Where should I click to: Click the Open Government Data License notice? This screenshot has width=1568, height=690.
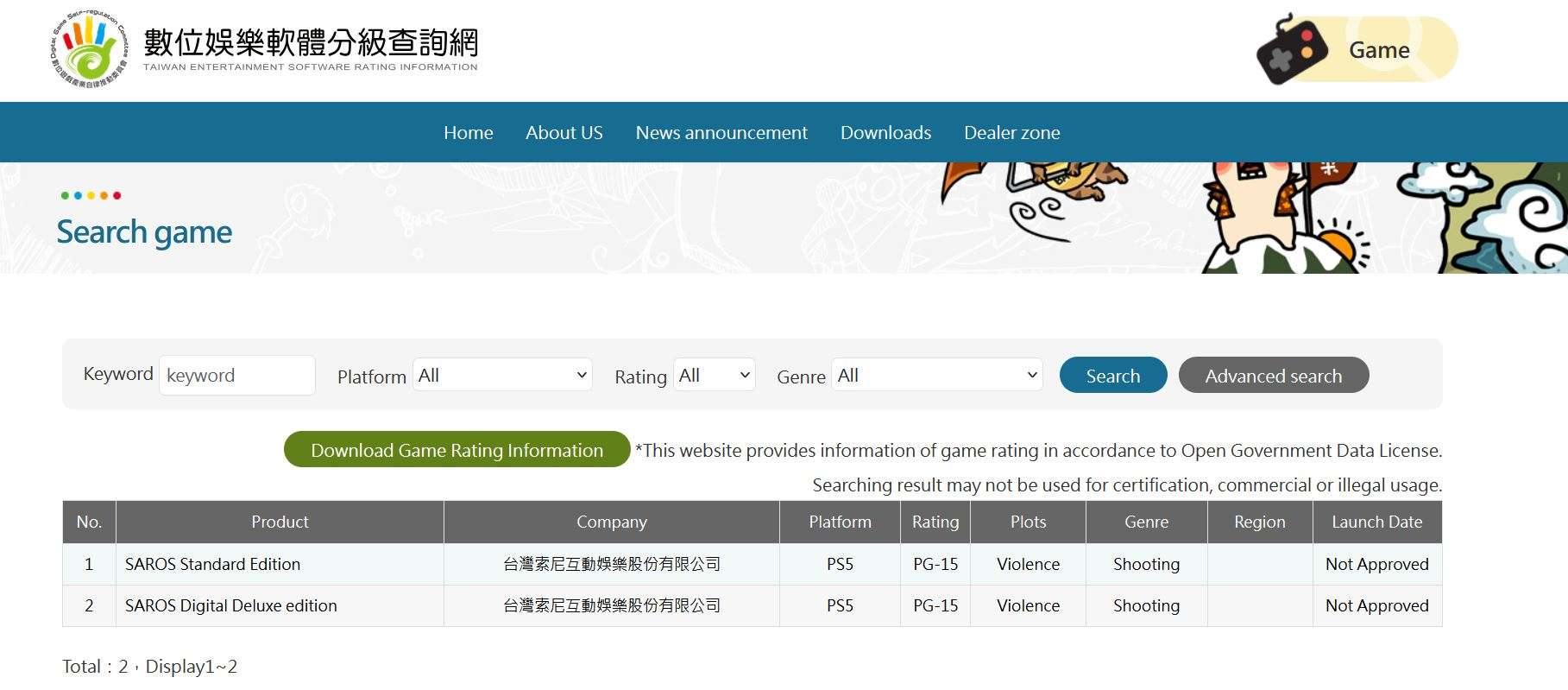pyautogui.click(x=1039, y=450)
